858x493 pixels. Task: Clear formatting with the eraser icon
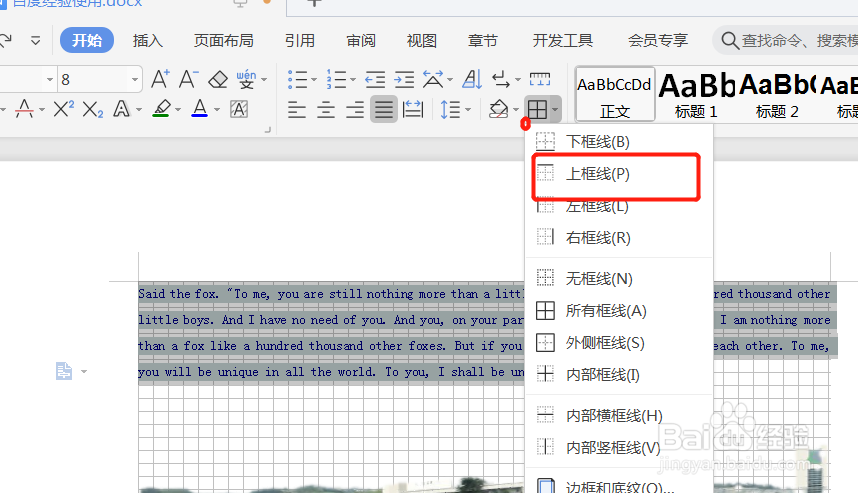(218, 80)
